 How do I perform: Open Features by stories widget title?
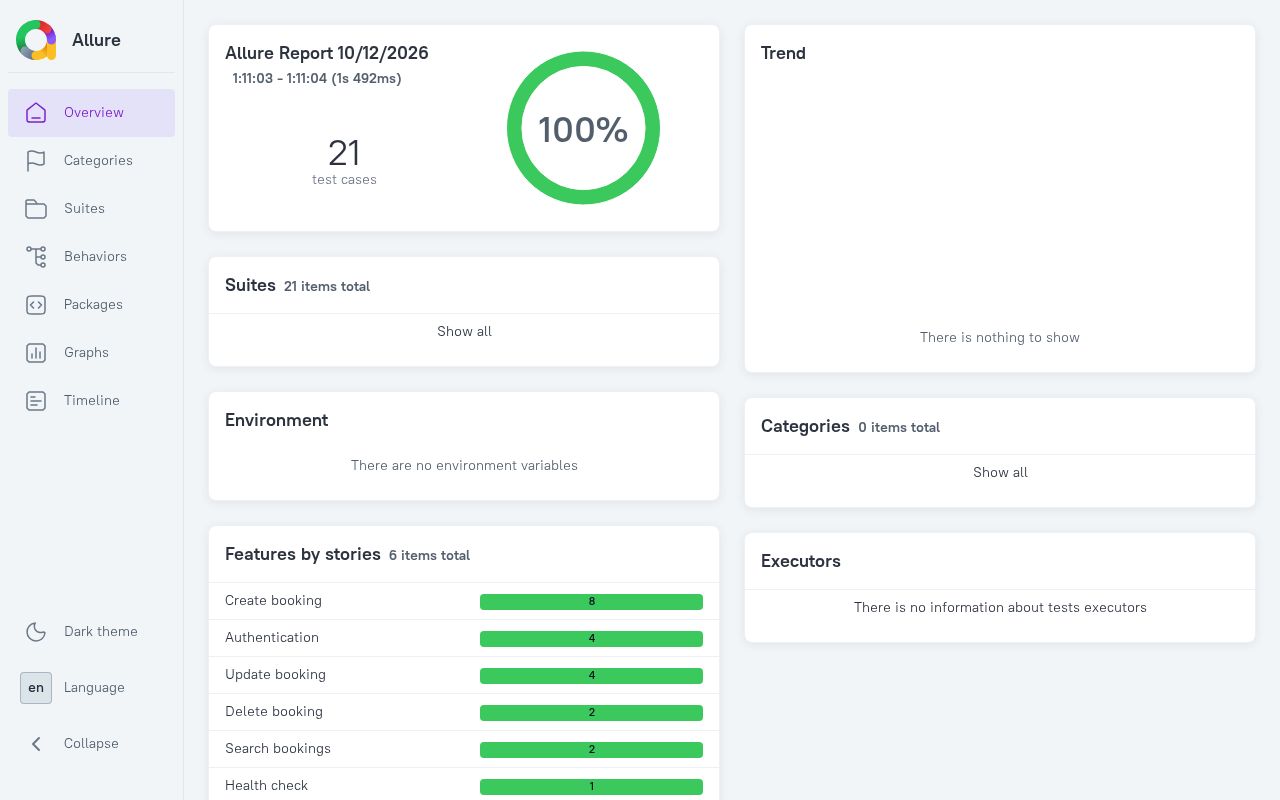tap(303, 554)
